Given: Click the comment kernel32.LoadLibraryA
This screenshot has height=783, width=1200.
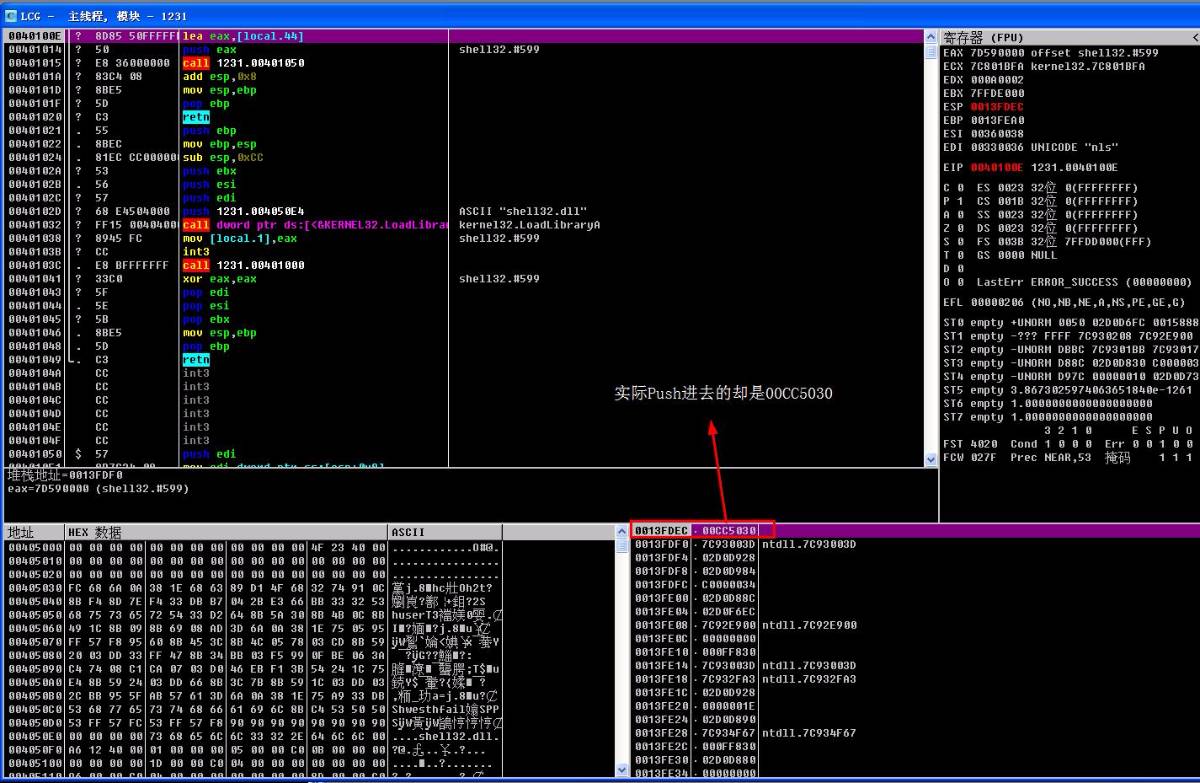Looking at the screenshot, I should [529, 225].
